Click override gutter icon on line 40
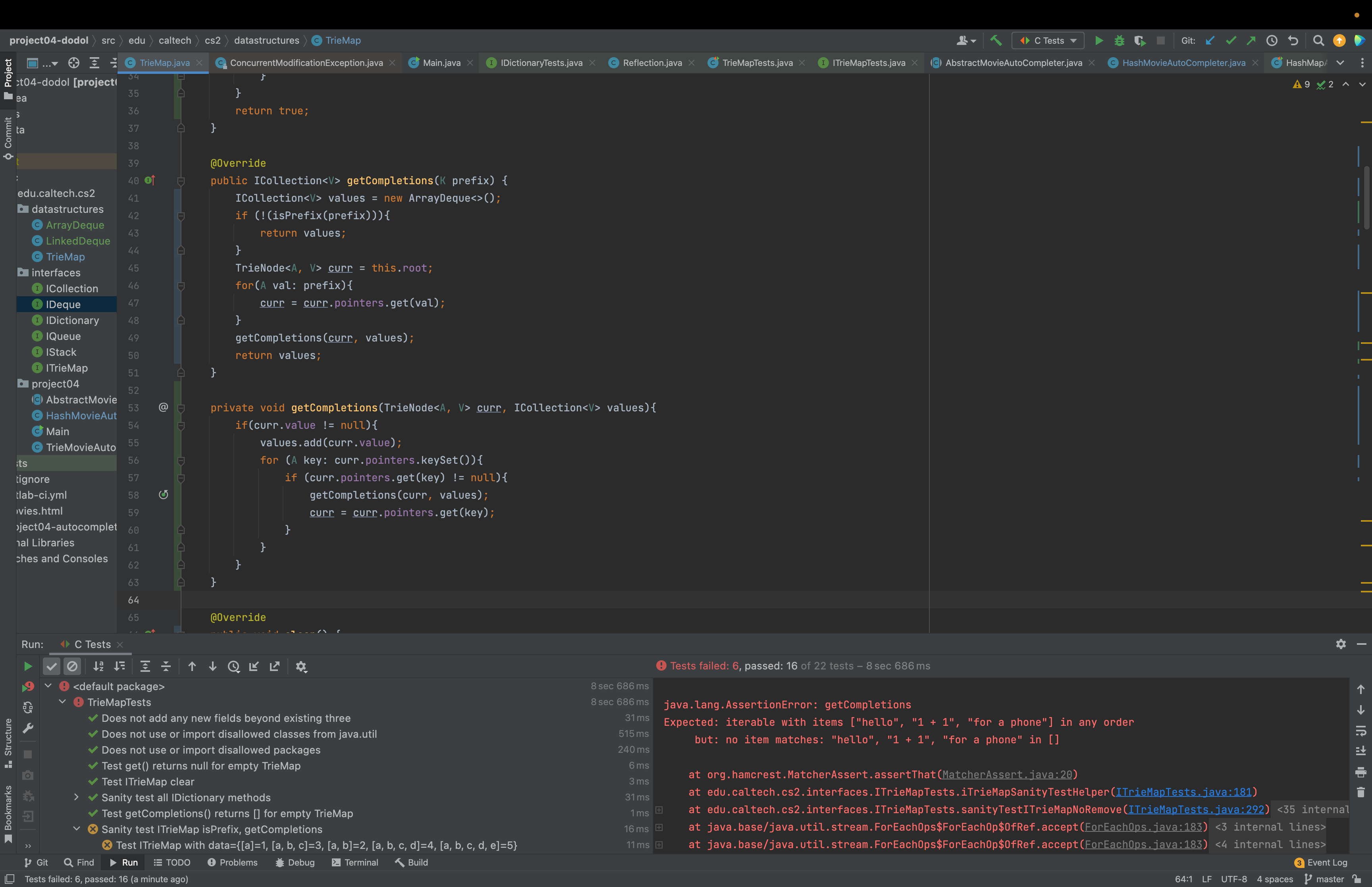 point(150,180)
